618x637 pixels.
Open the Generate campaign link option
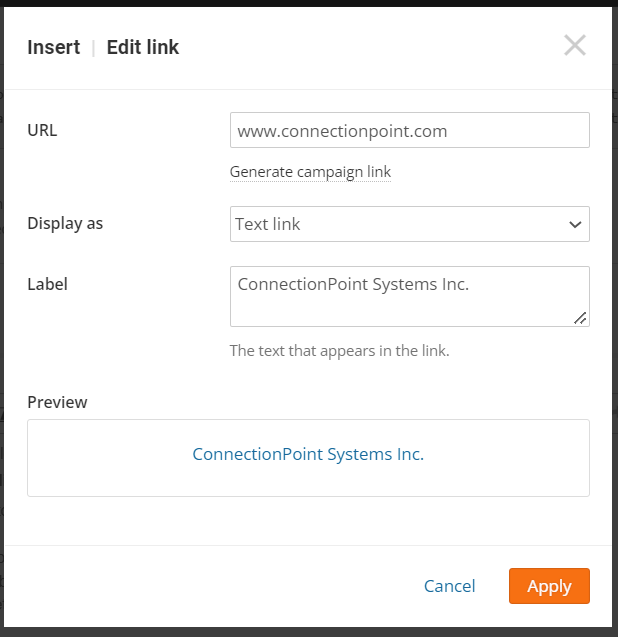tap(310, 172)
